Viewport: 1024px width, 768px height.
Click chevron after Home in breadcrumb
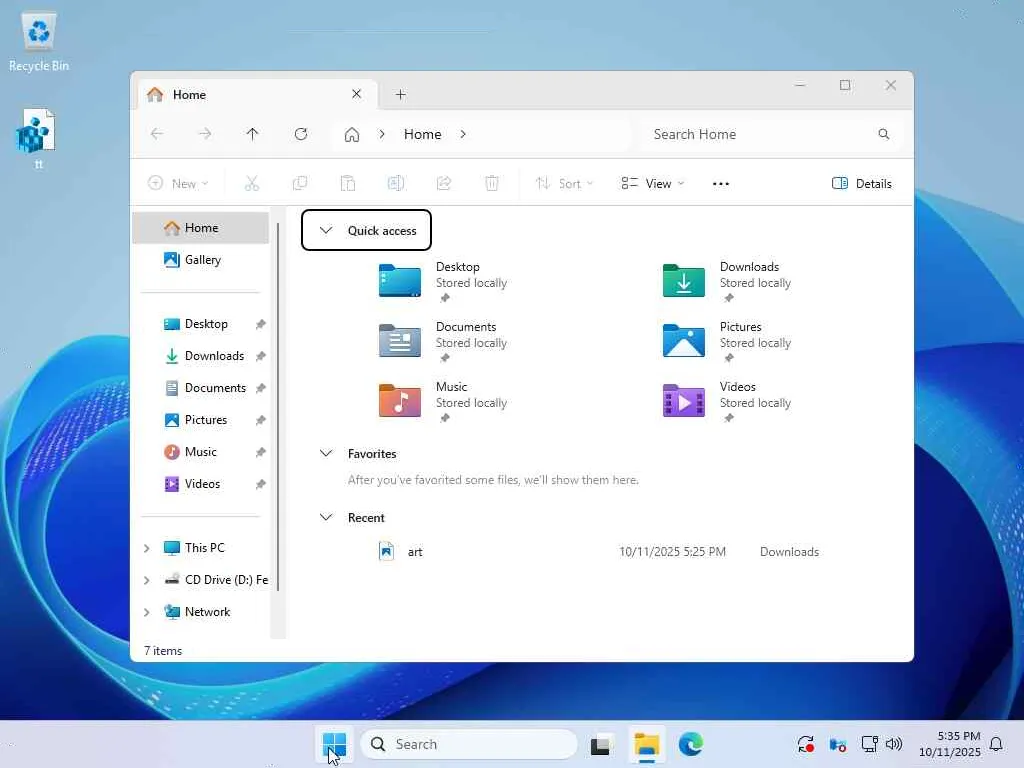point(463,134)
